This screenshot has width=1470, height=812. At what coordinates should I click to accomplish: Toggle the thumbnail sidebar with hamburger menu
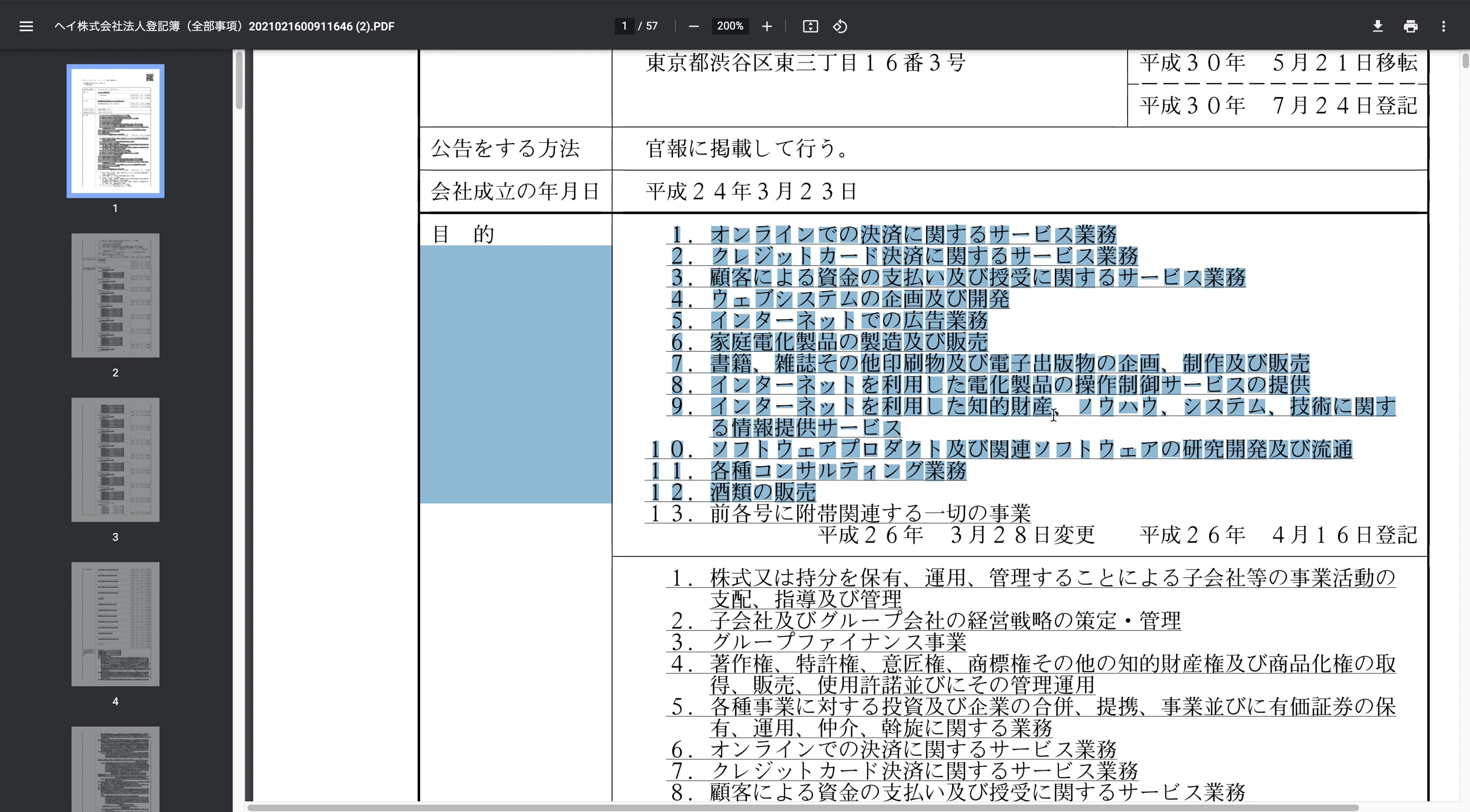[27, 27]
